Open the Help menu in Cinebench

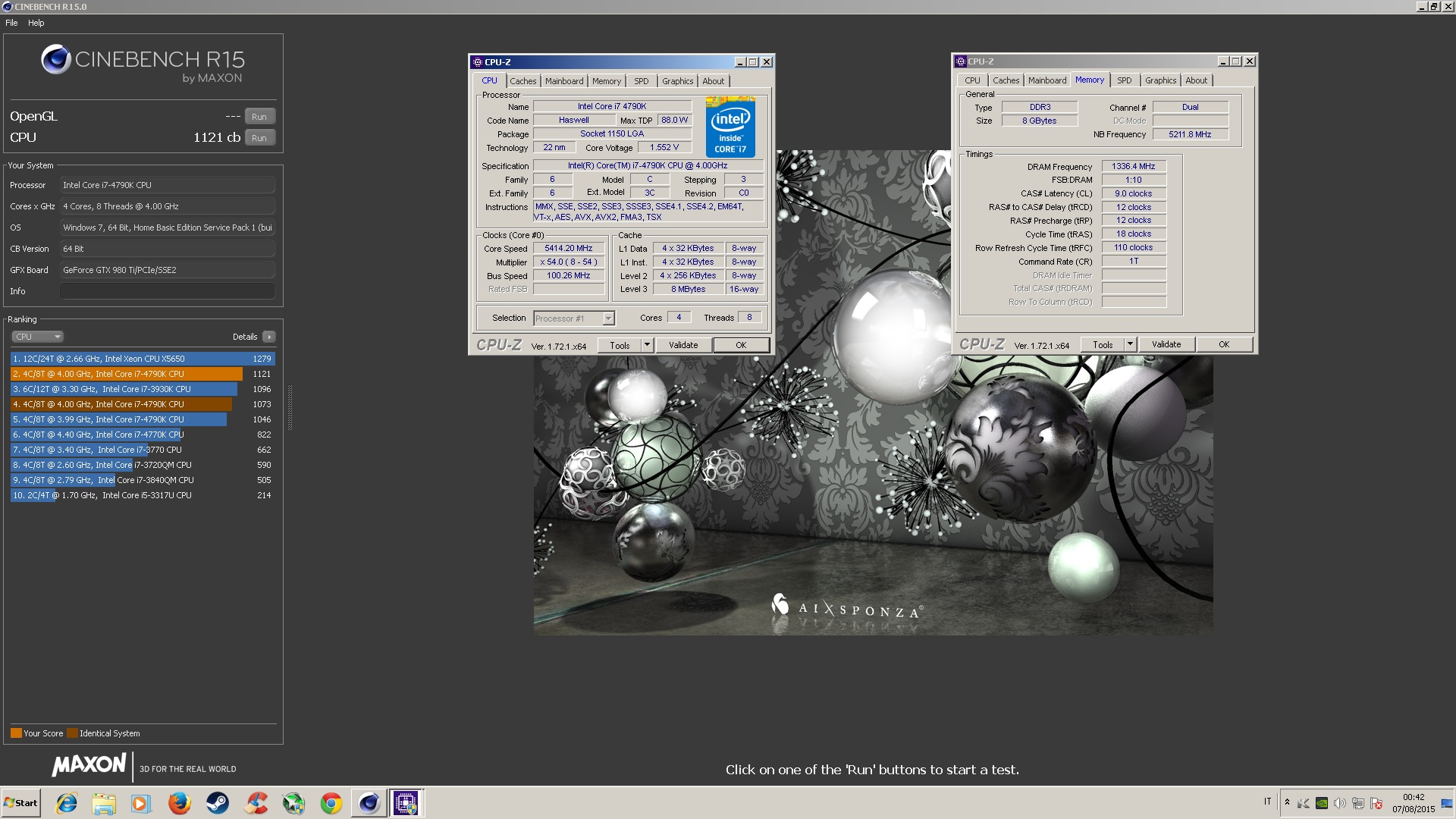[x=36, y=23]
